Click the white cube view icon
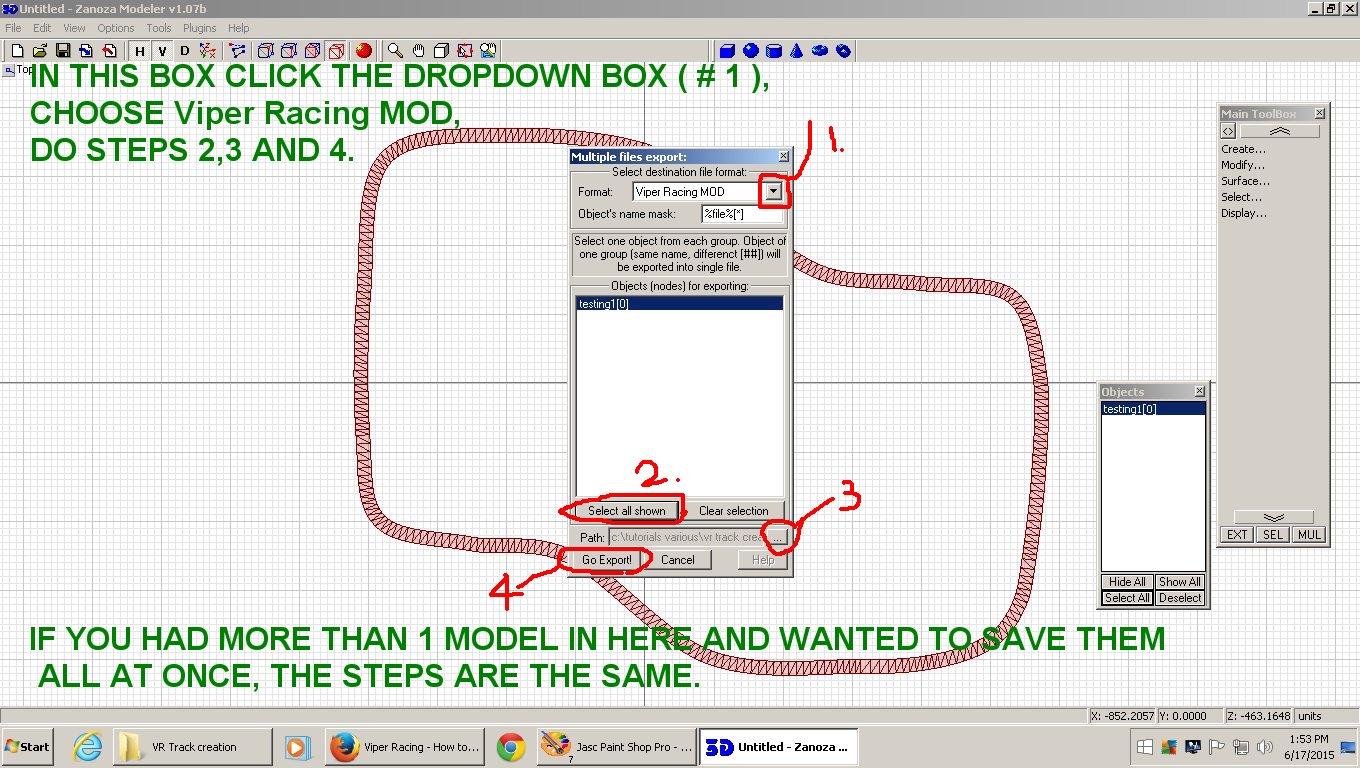This screenshot has width=1360, height=768. [441, 50]
